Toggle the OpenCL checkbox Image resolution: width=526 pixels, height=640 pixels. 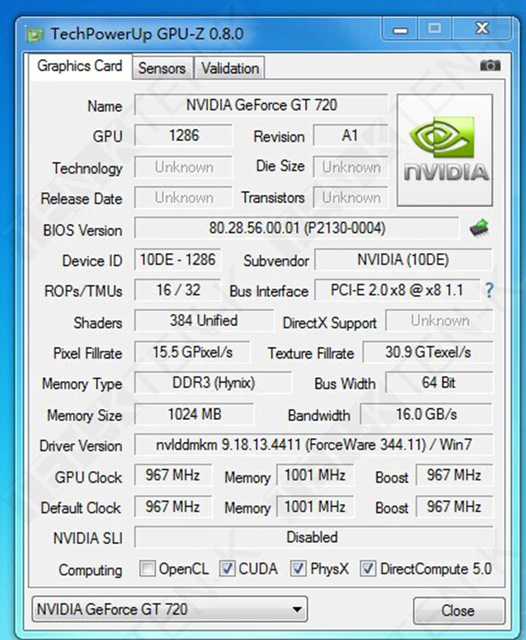(147, 568)
